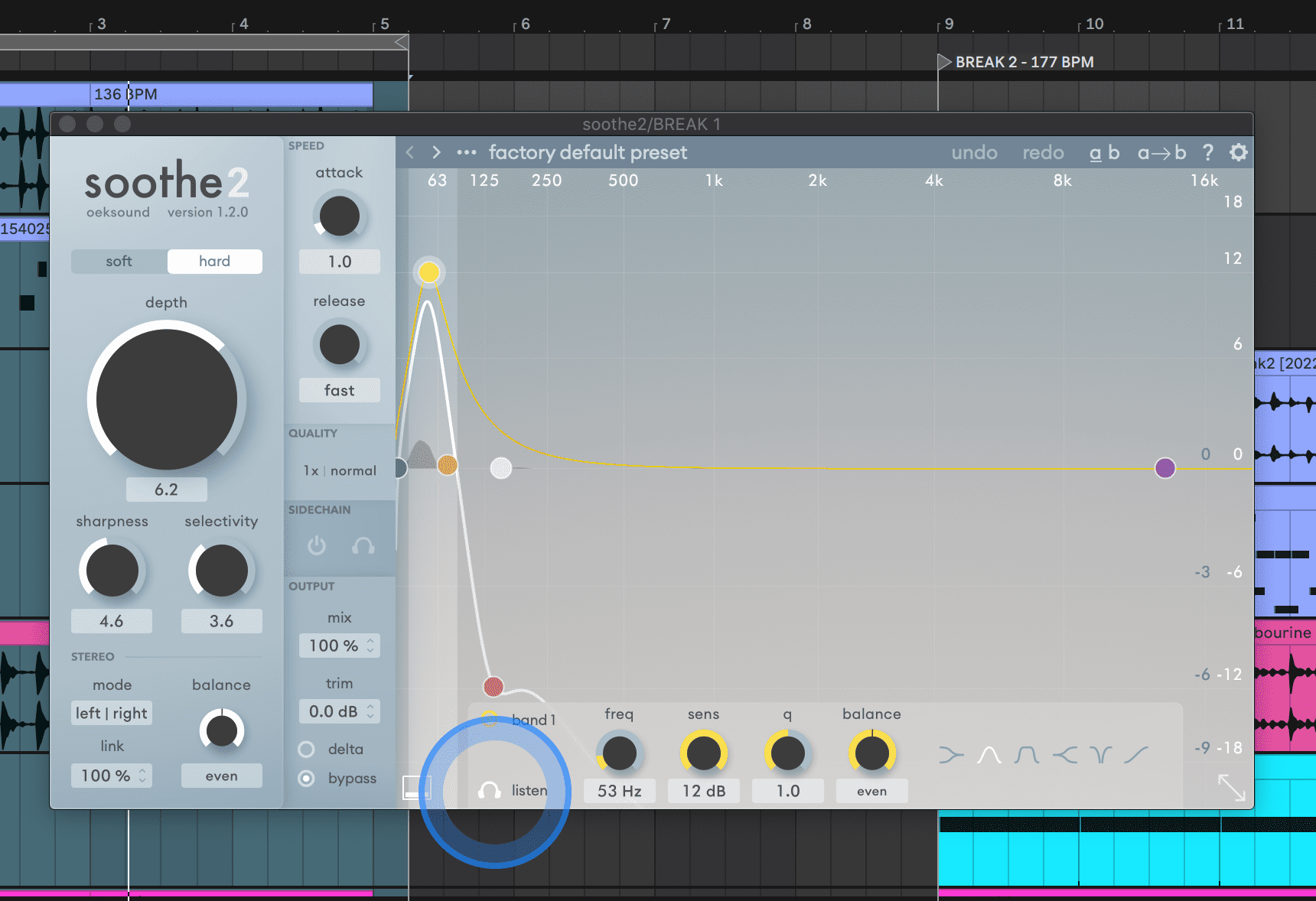Open soothe2 settings gear
The height and width of the screenshot is (901, 1316).
1238,152
